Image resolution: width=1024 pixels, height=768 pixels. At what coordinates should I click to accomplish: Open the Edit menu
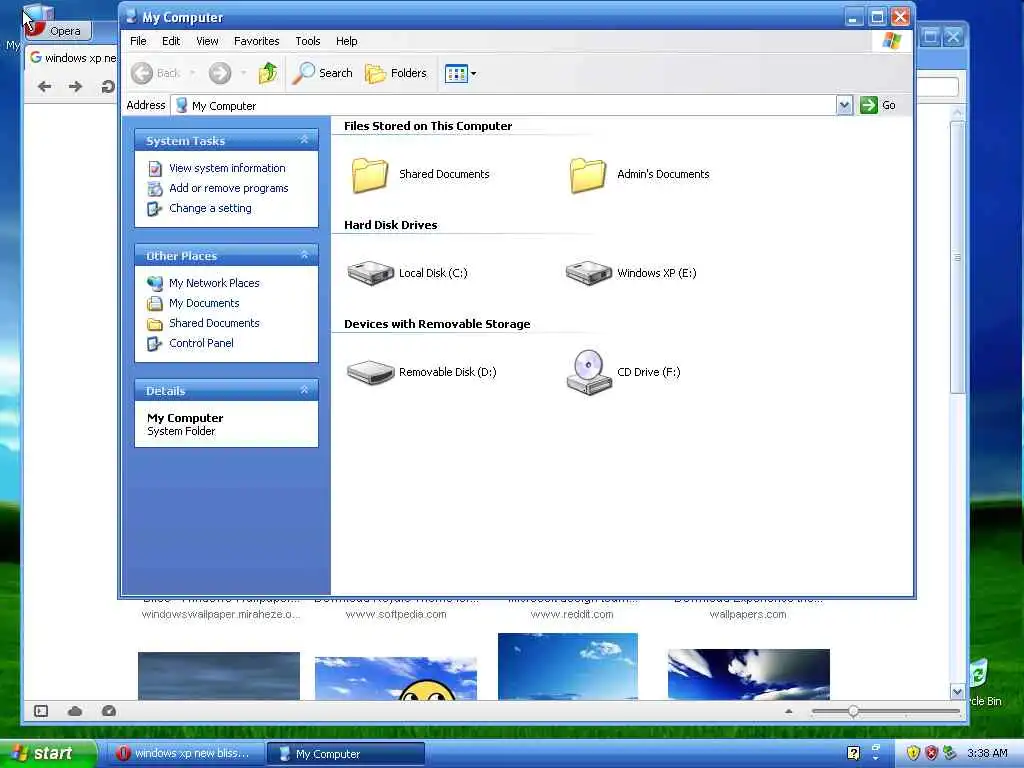(x=171, y=41)
